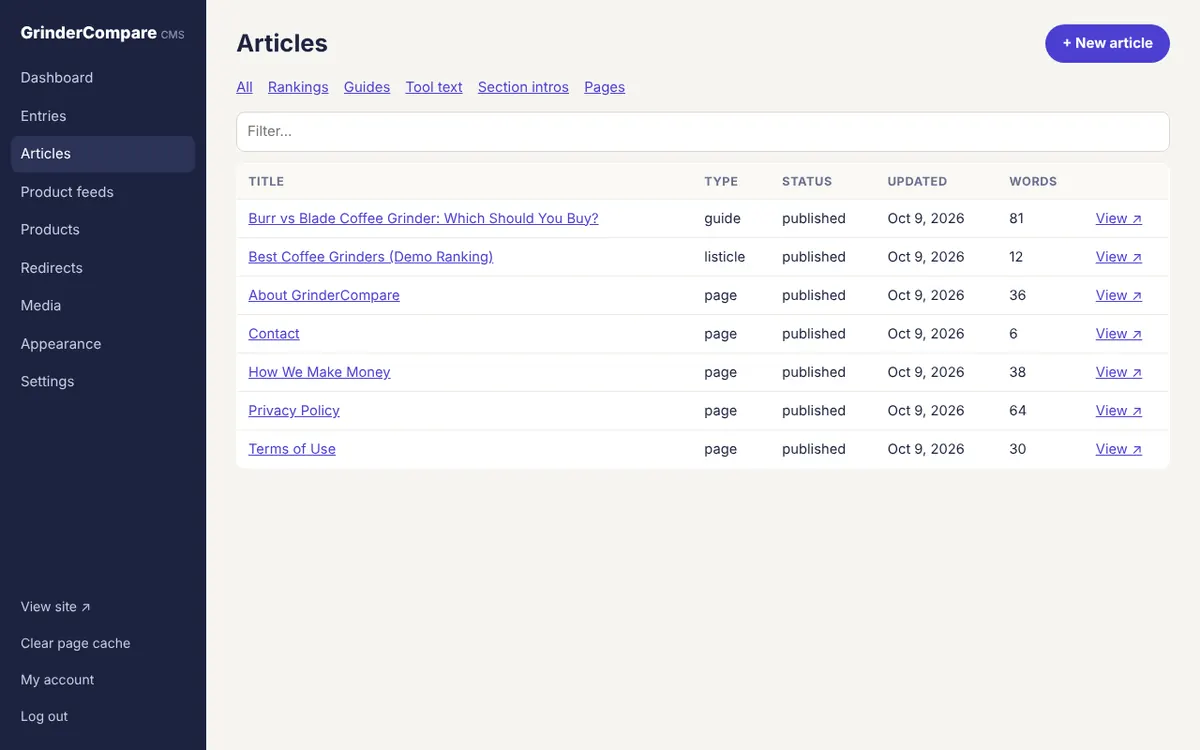Click word count 64 in Privacy Policy row
1200x750 pixels.
[x=1018, y=411]
